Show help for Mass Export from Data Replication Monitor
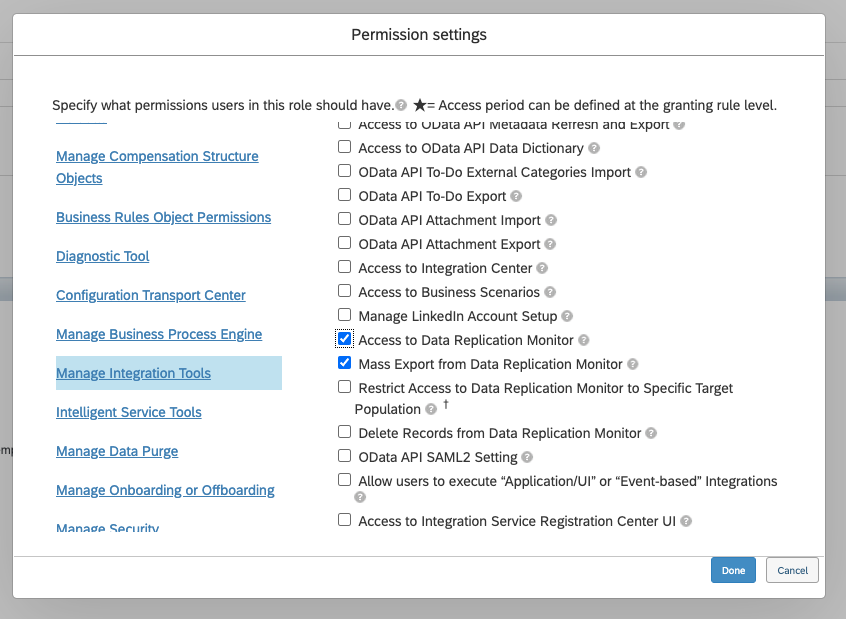846x619 pixels. point(633,364)
